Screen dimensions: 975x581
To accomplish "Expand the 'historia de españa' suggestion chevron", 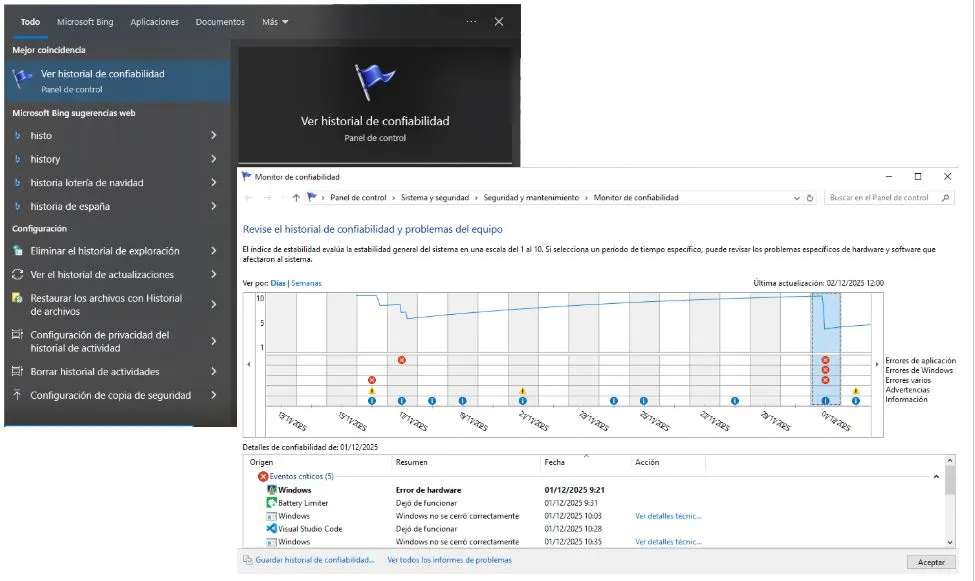I will click(214, 207).
